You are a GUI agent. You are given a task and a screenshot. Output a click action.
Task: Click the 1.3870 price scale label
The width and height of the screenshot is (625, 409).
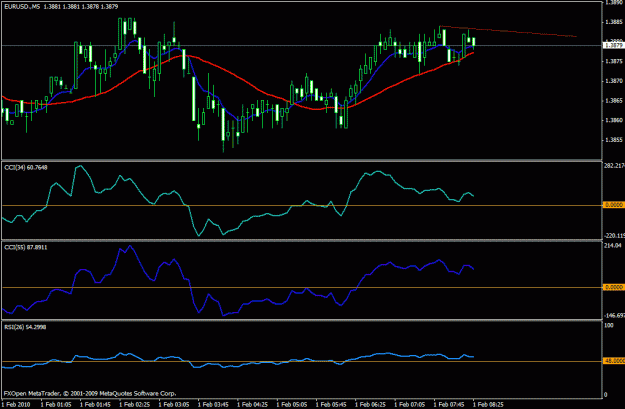614,81
